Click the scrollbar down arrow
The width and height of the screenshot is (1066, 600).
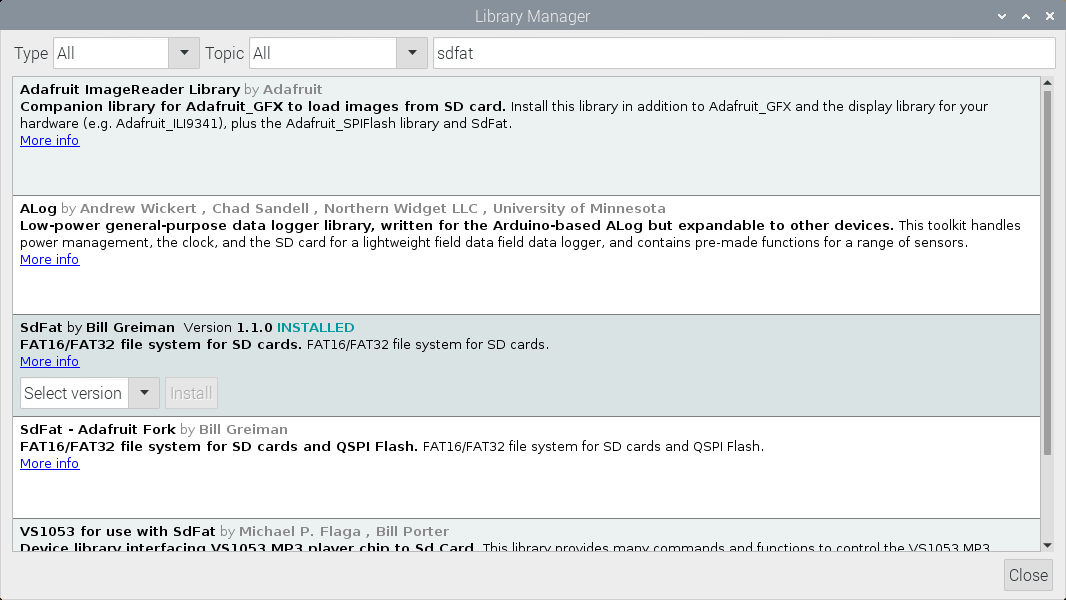tap(1047, 545)
